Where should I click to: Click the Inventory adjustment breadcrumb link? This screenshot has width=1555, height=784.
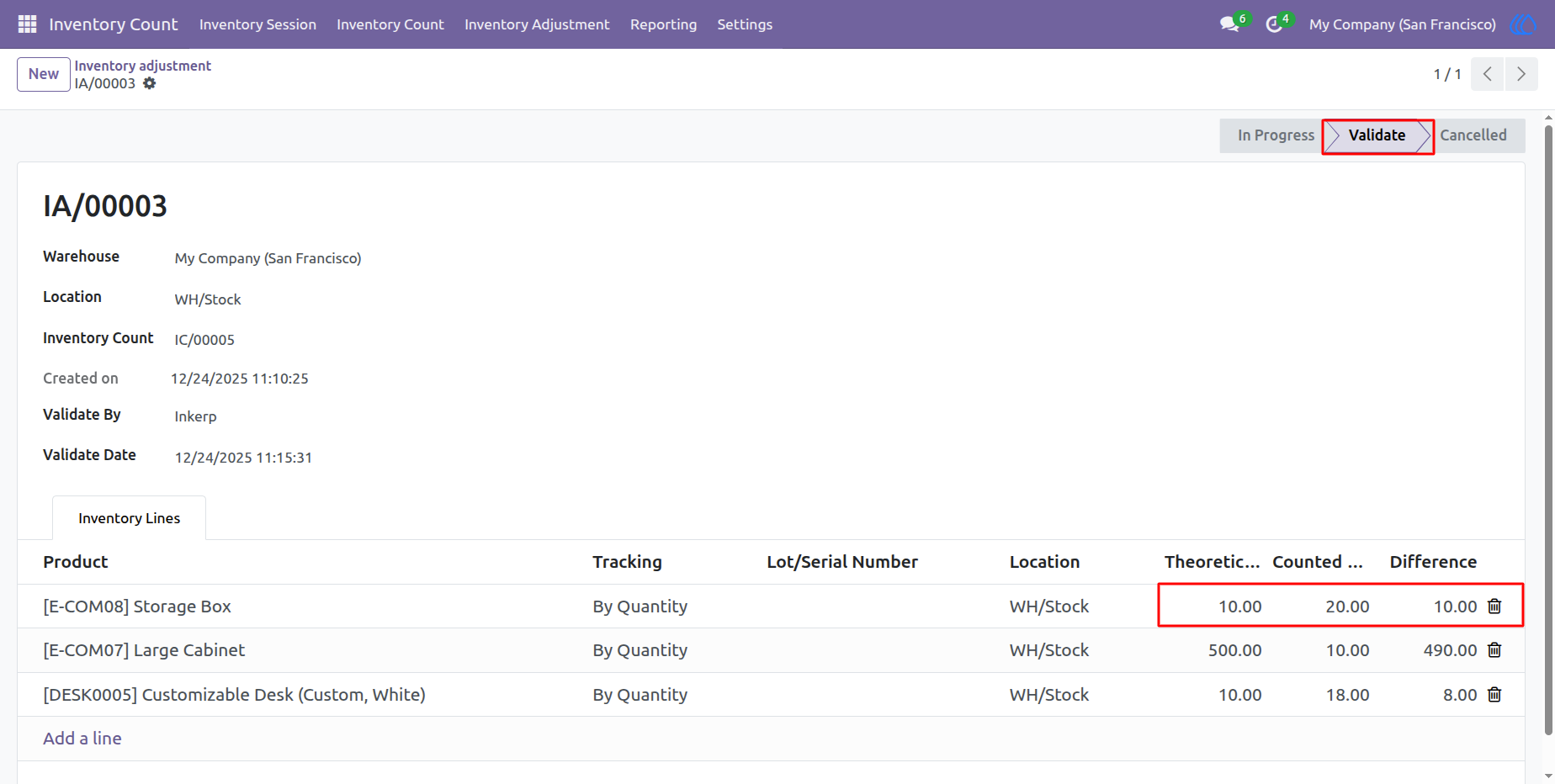[x=142, y=66]
